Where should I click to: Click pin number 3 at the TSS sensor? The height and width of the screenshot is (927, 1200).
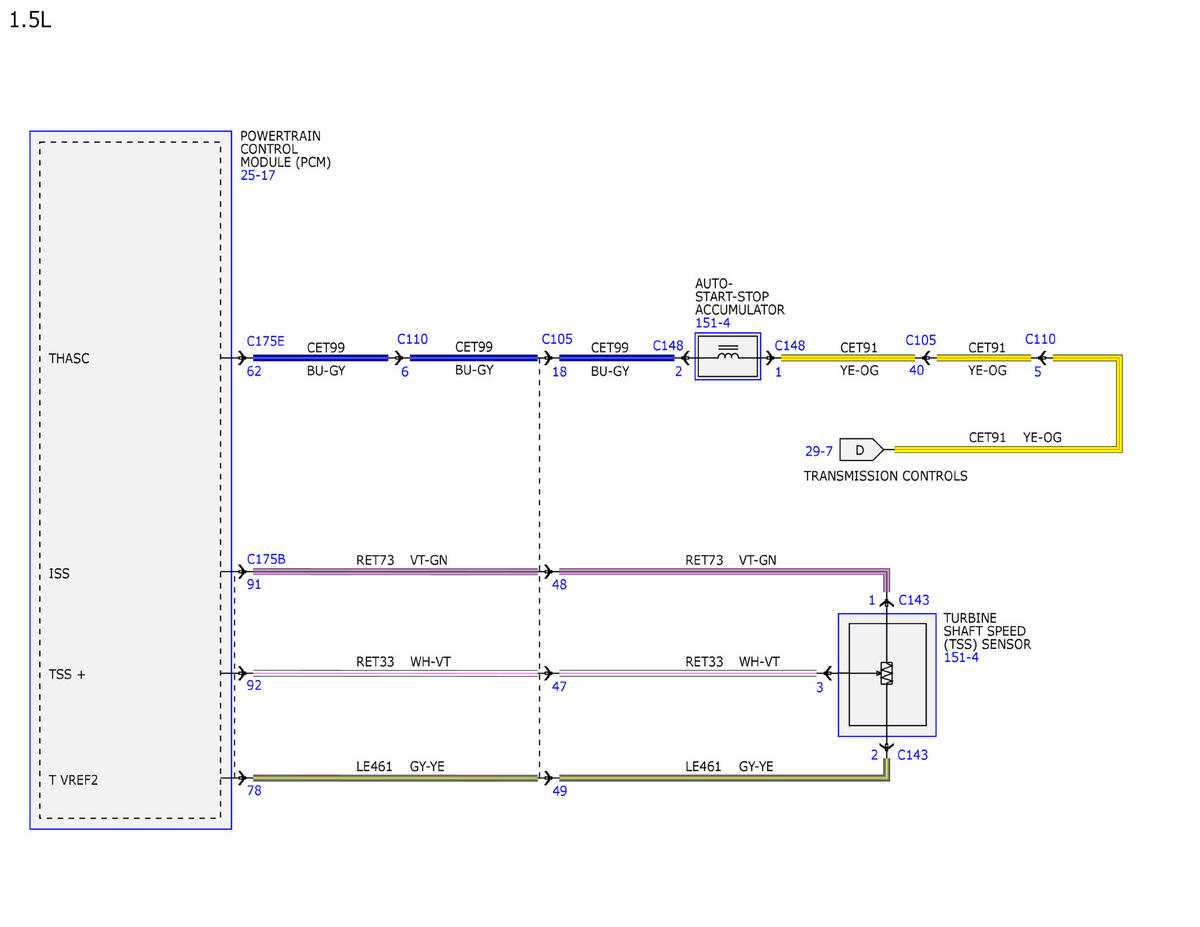click(x=820, y=687)
